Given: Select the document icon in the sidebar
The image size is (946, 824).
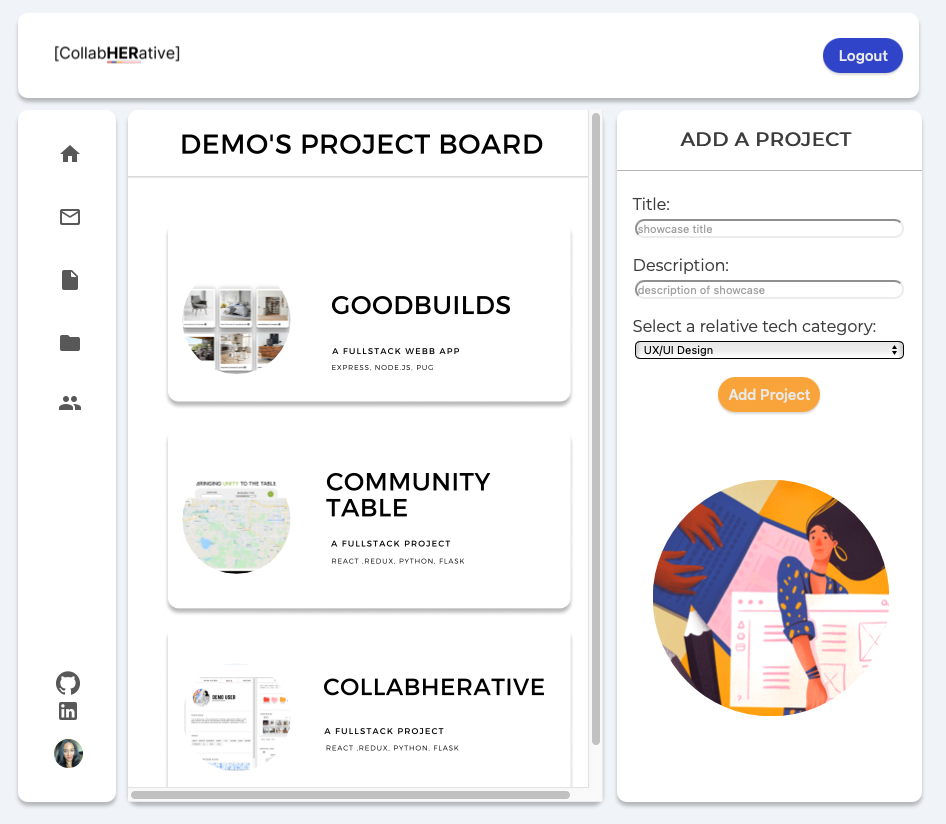Looking at the screenshot, I should click(x=69, y=280).
